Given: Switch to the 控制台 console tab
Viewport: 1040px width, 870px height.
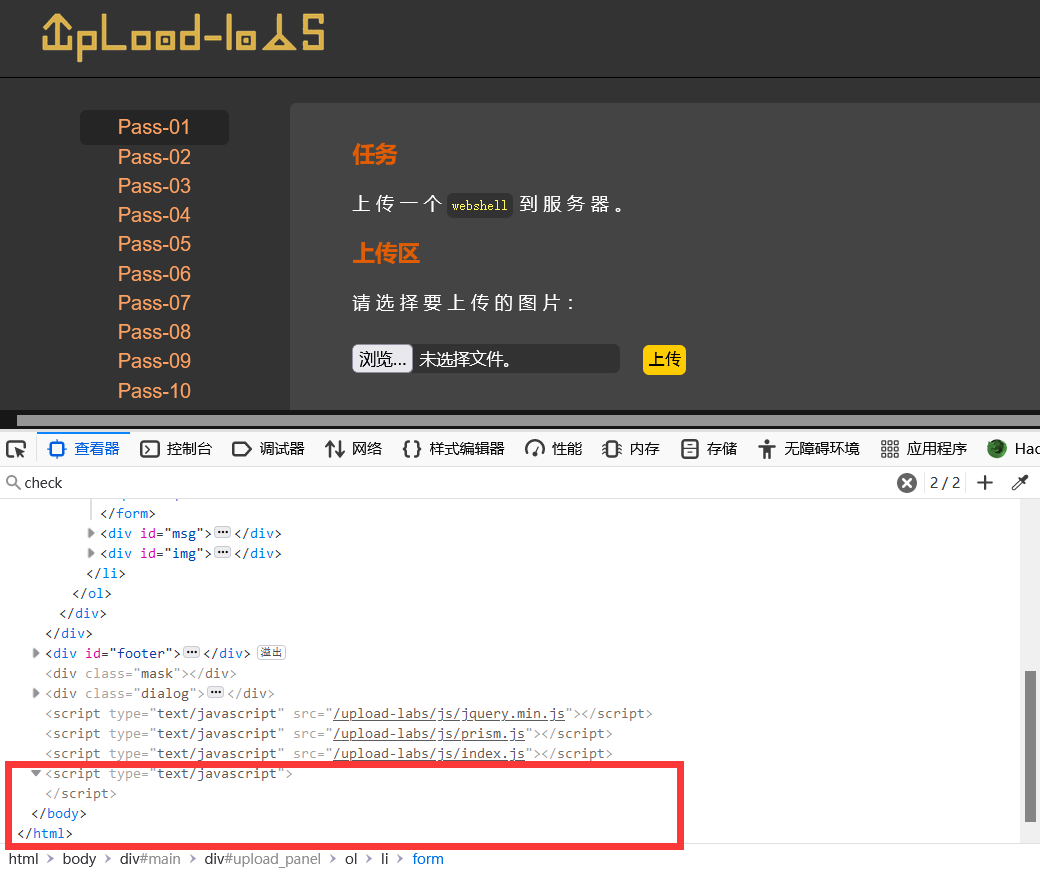Looking at the screenshot, I should (x=176, y=449).
